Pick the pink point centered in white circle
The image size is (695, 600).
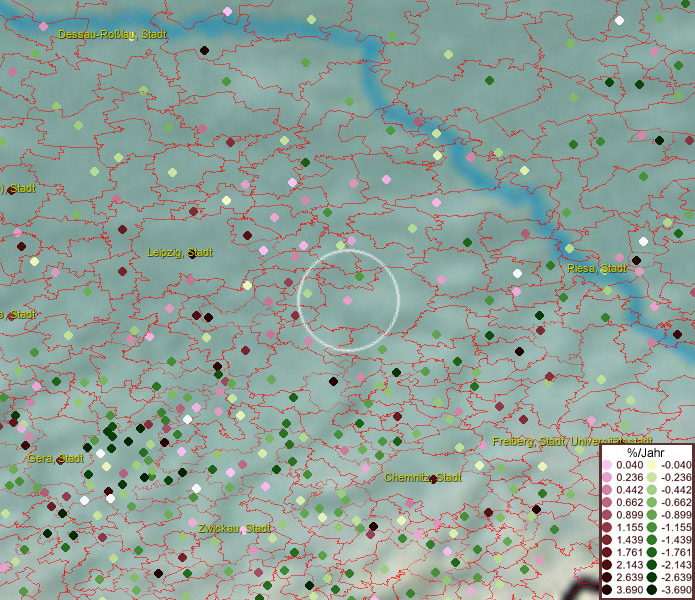click(x=348, y=300)
